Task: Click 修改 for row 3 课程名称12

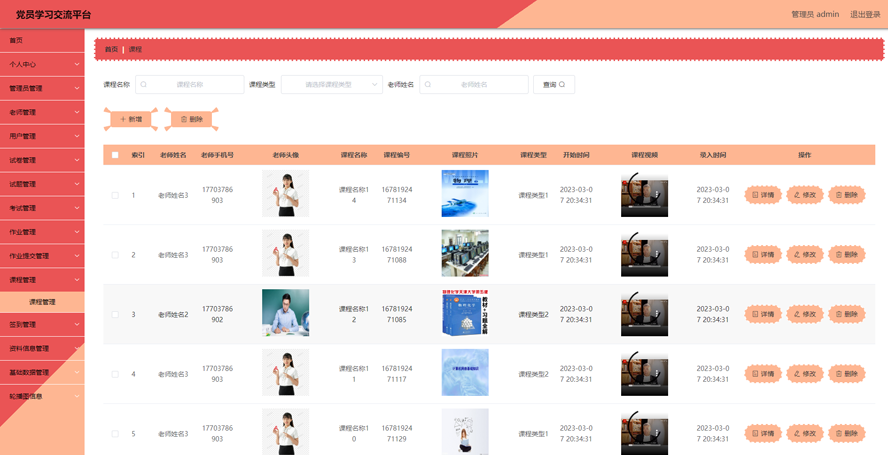Action: point(805,314)
